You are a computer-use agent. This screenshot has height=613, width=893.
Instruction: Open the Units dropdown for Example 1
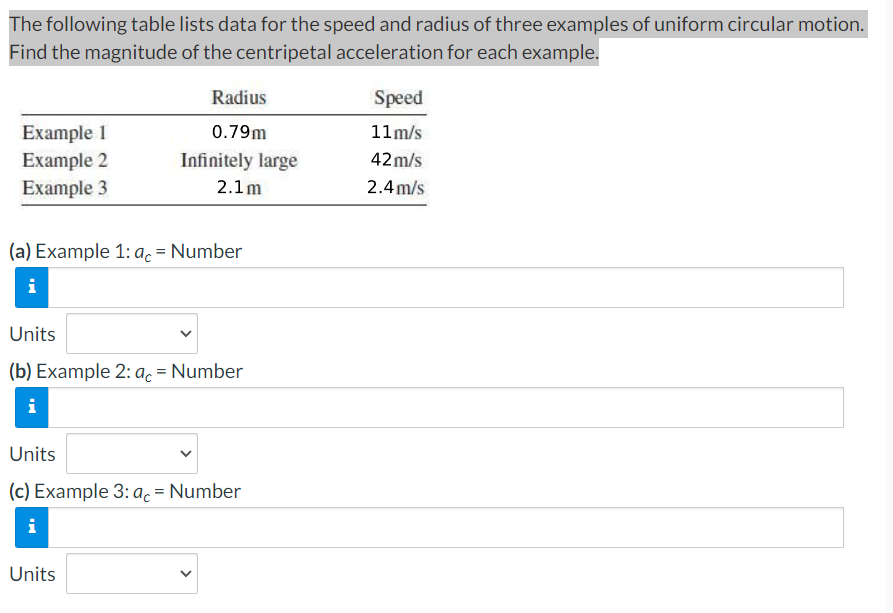coord(131,333)
